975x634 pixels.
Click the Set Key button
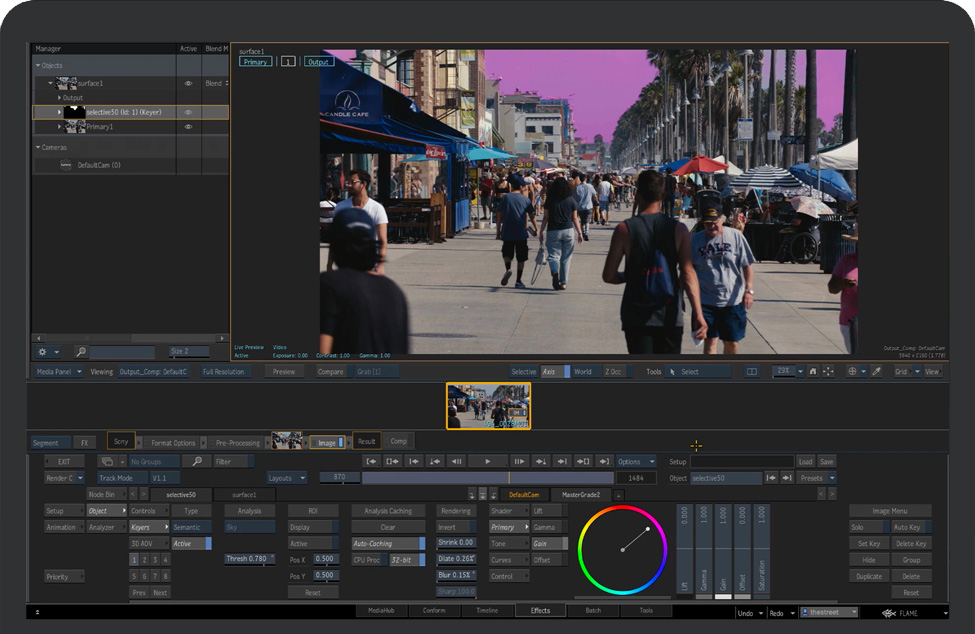coord(868,543)
